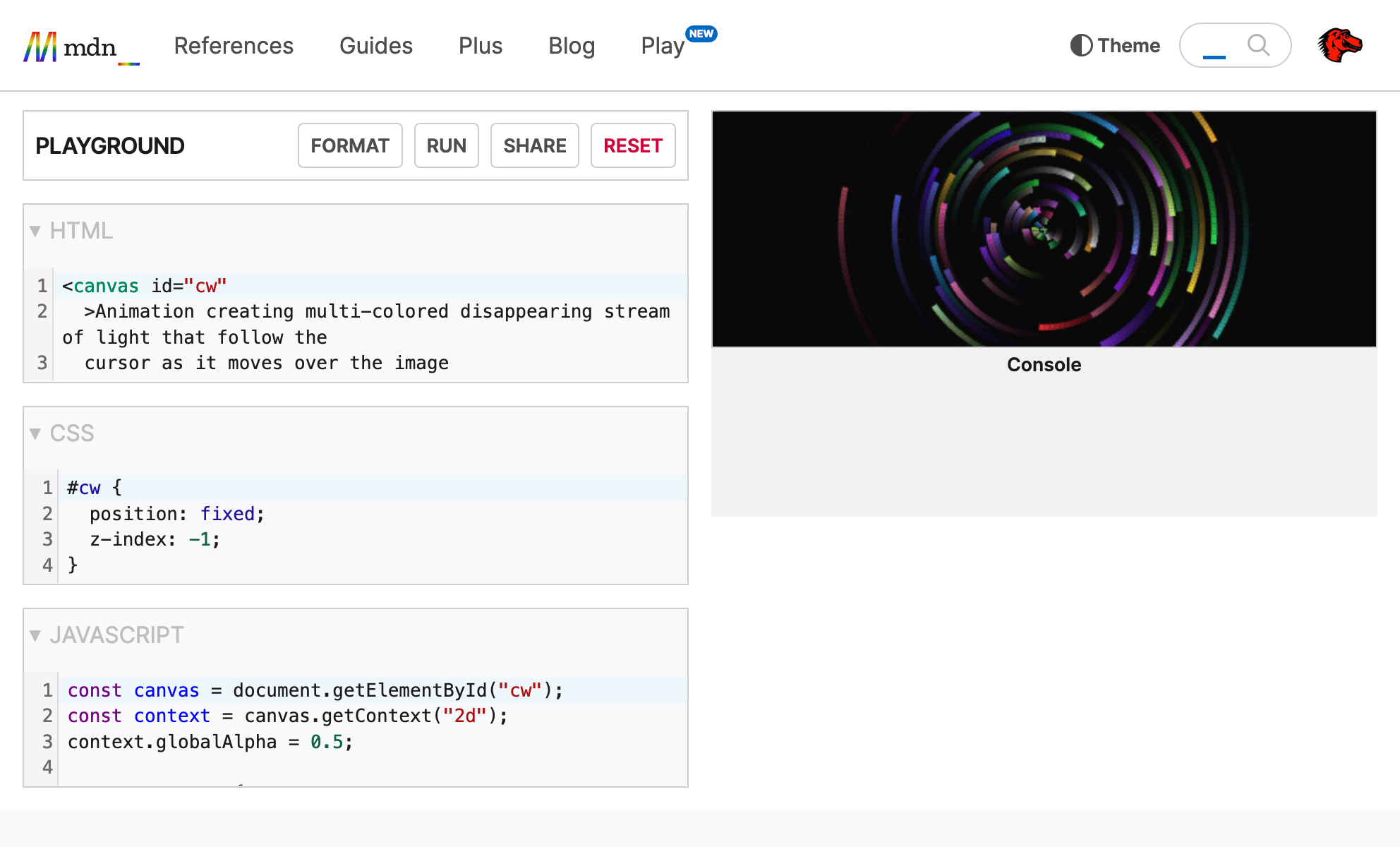
Task: Click the SHARE button for playground link
Action: 535,145
